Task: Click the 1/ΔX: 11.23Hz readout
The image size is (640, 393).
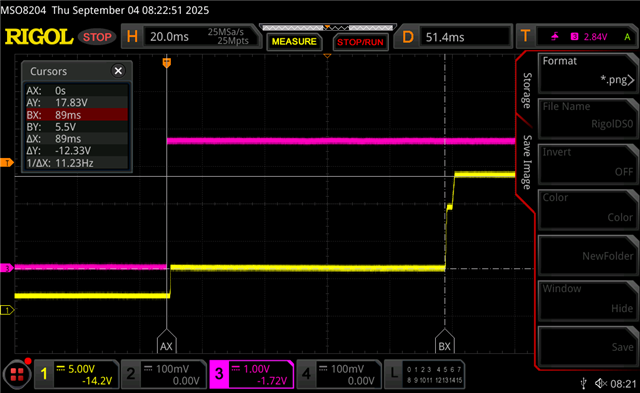Action: tap(77, 163)
